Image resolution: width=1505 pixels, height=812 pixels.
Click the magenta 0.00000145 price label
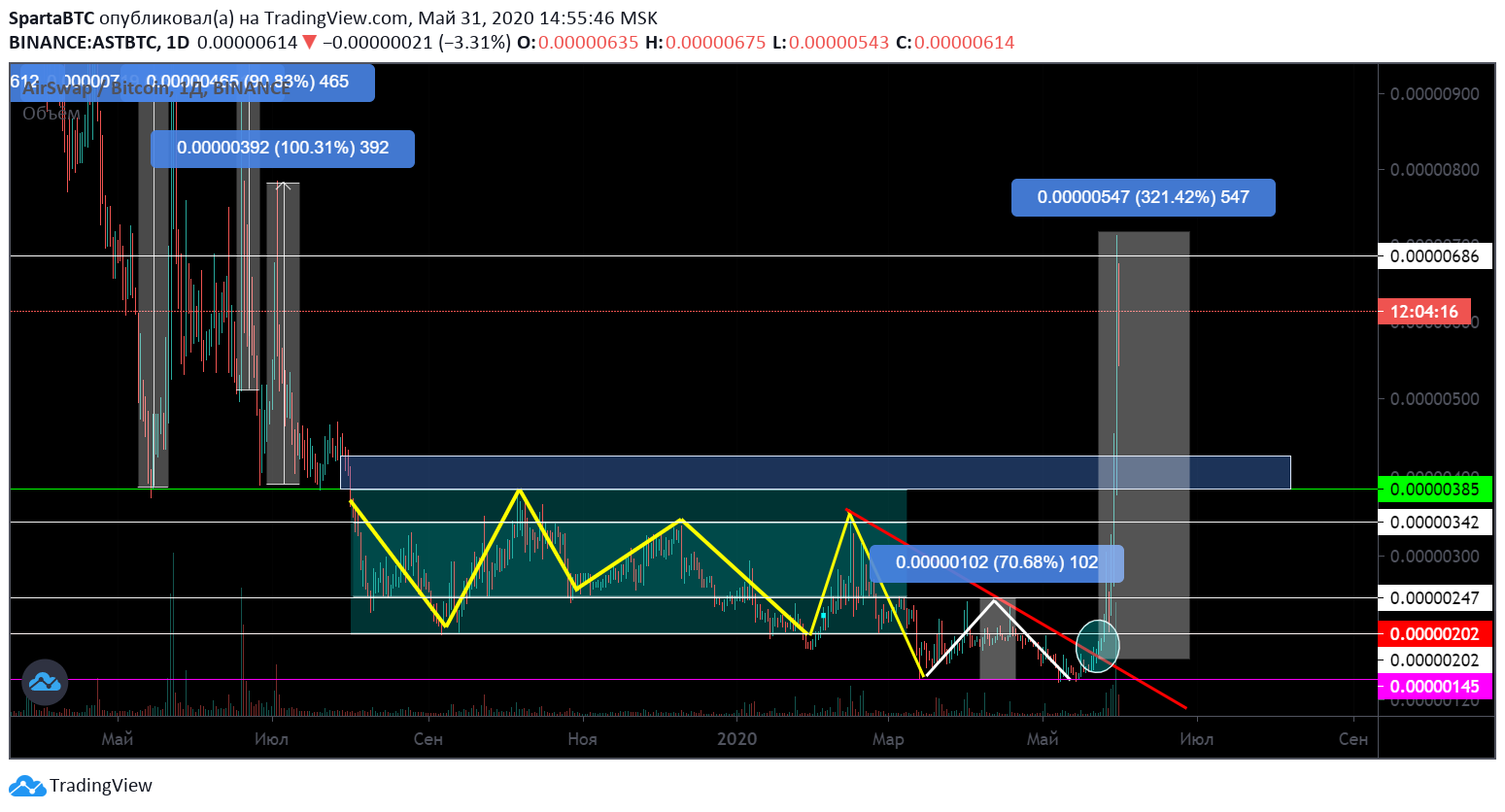1435,687
